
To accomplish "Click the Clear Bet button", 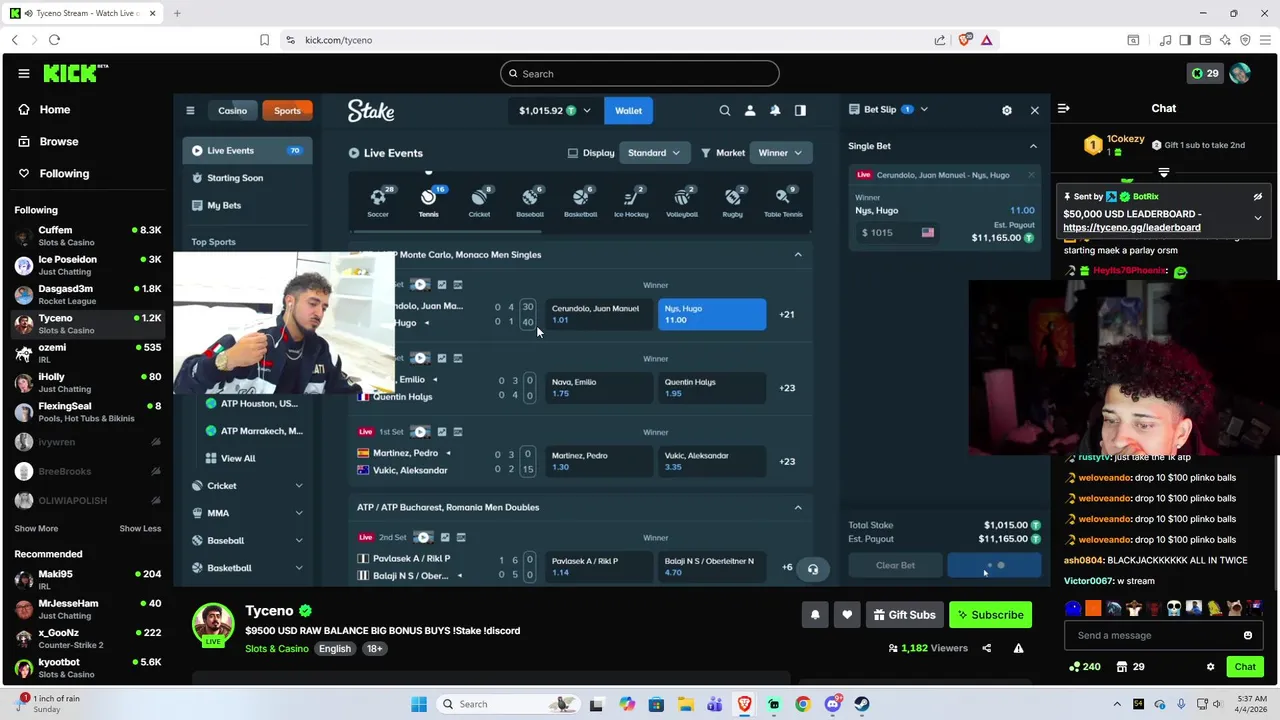I will 895,566.
